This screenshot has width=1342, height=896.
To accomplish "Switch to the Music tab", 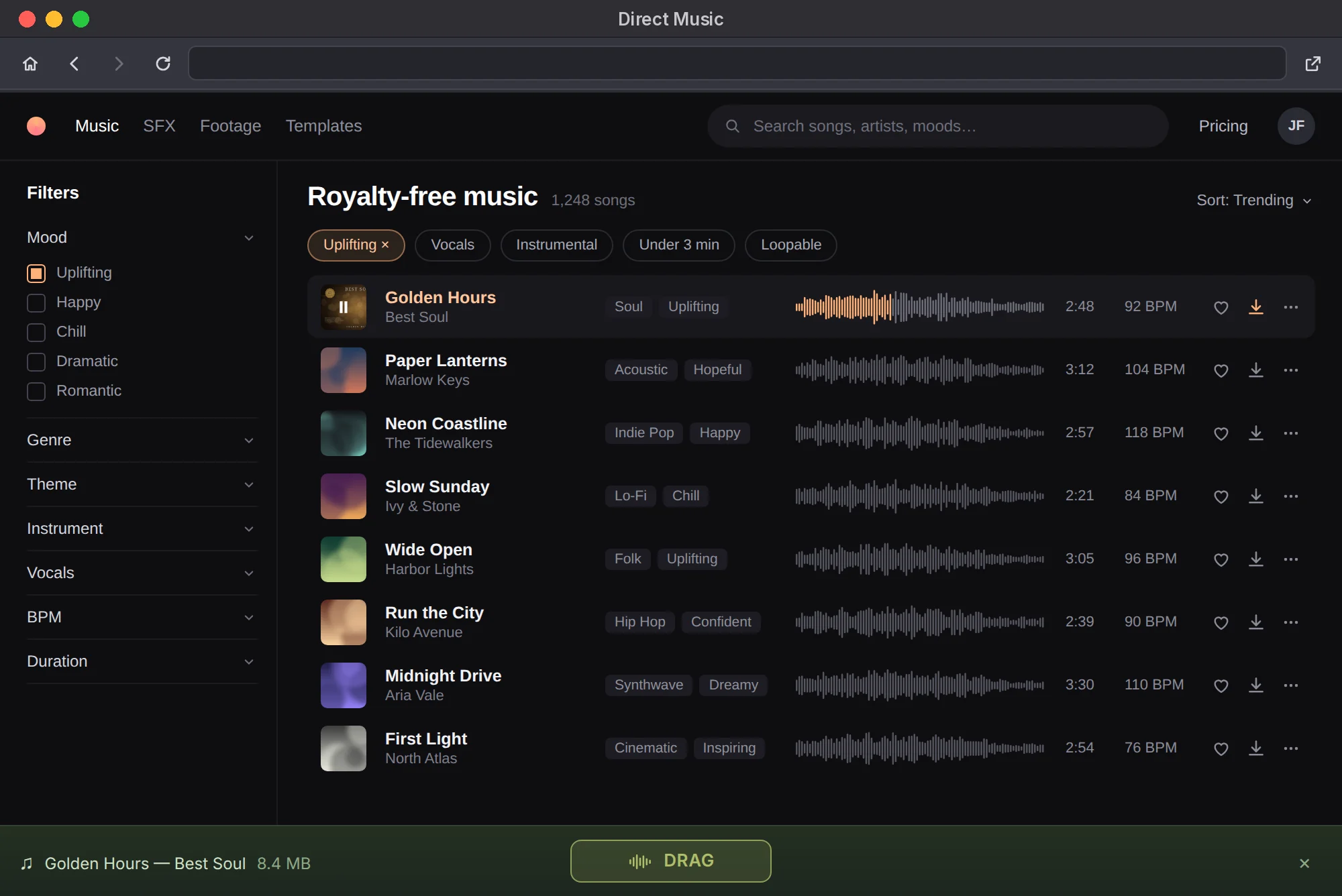I will click(97, 126).
